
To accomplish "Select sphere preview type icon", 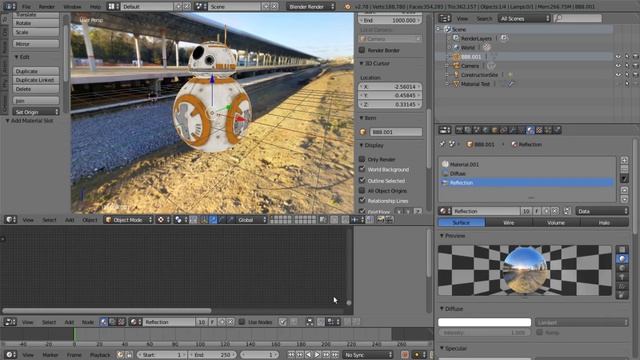I will click(x=622, y=259).
